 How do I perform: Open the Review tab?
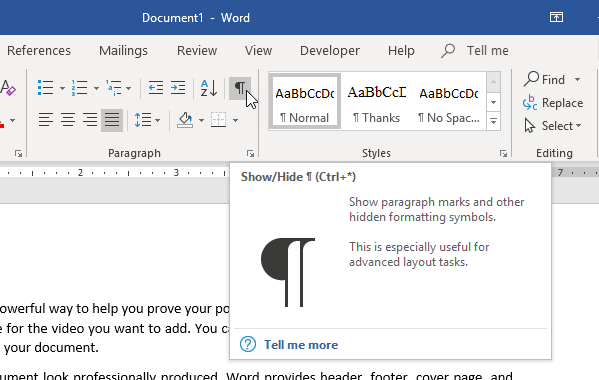tap(197, 50)
